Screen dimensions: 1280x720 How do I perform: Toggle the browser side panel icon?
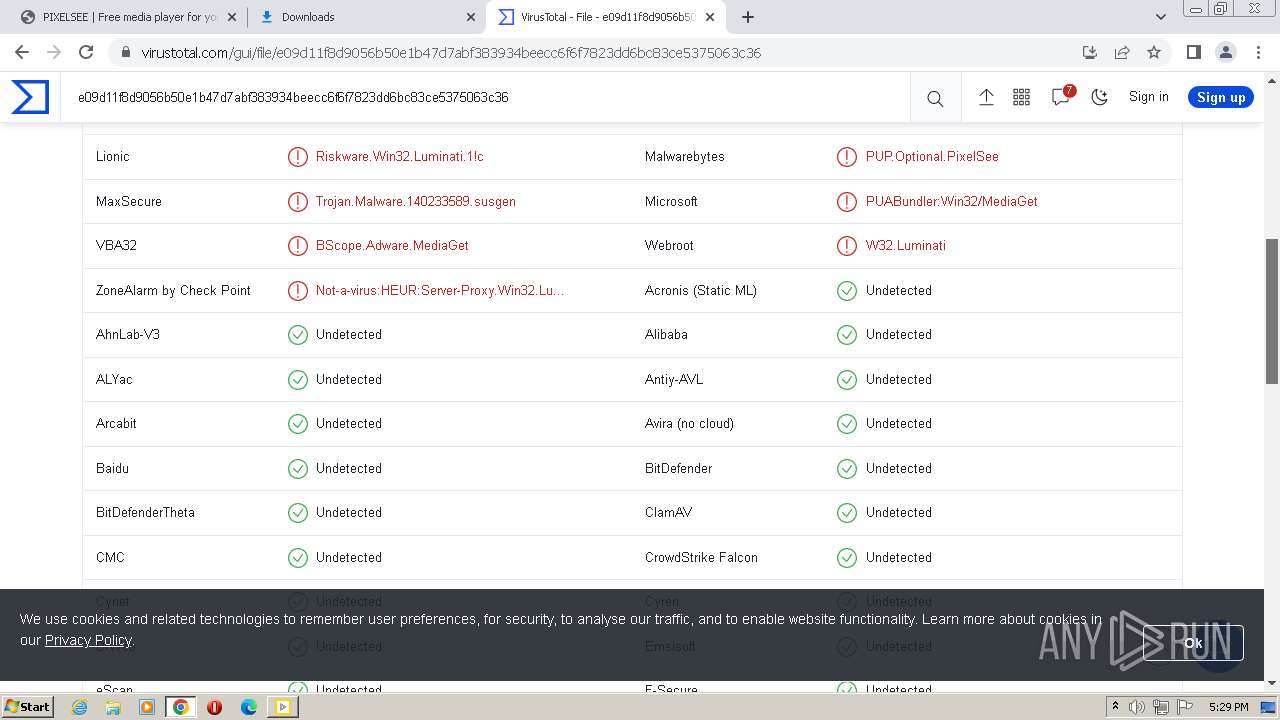1193,52
